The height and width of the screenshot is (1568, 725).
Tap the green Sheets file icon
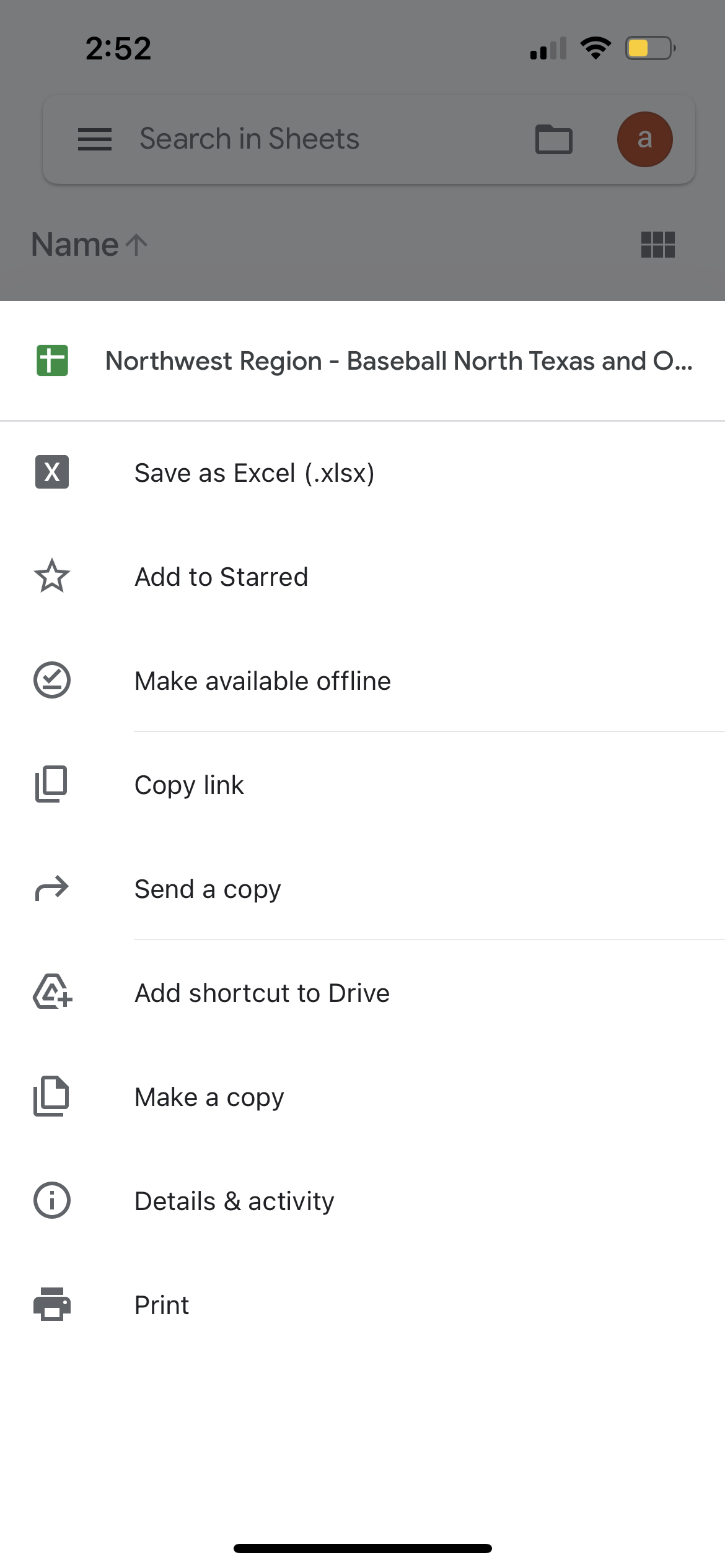click(52, 360)
